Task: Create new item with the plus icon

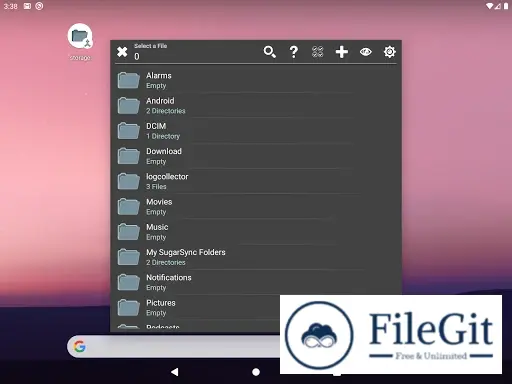Action: point(342,52)
